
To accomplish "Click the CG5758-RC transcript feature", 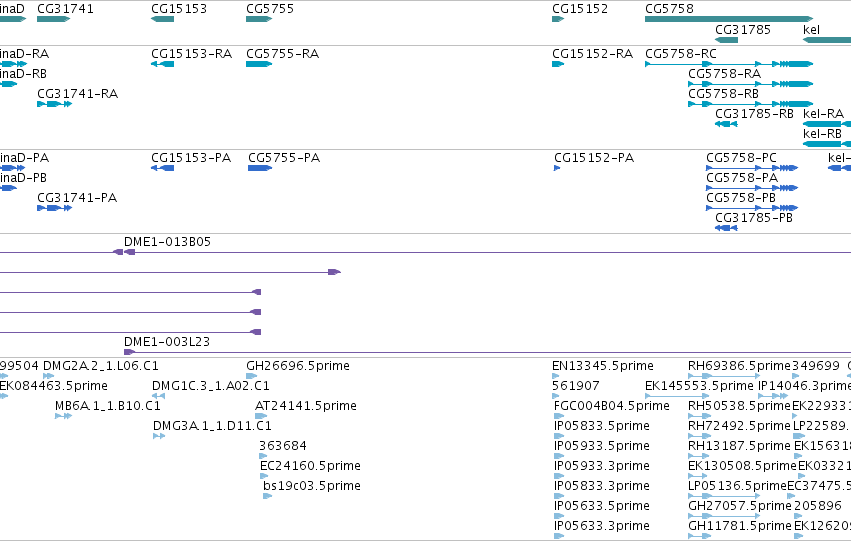I will 729,64.
